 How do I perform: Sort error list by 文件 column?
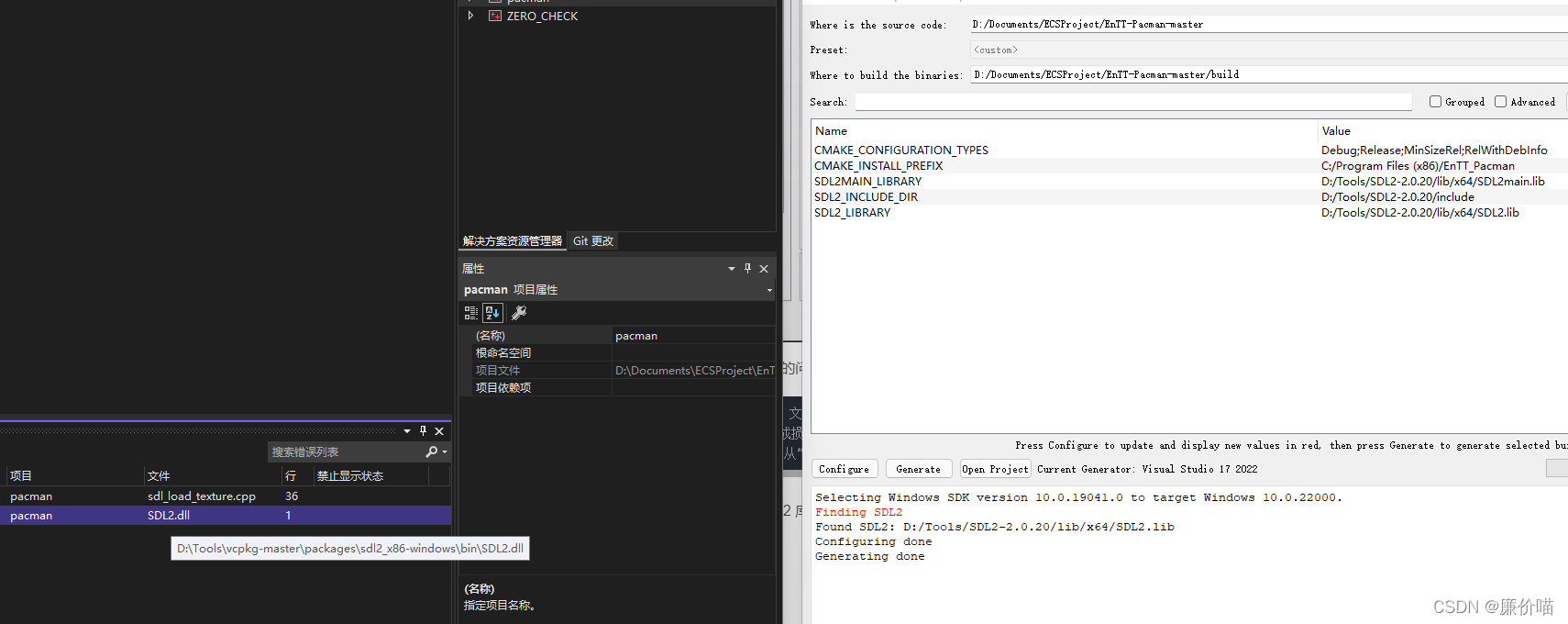213,475
